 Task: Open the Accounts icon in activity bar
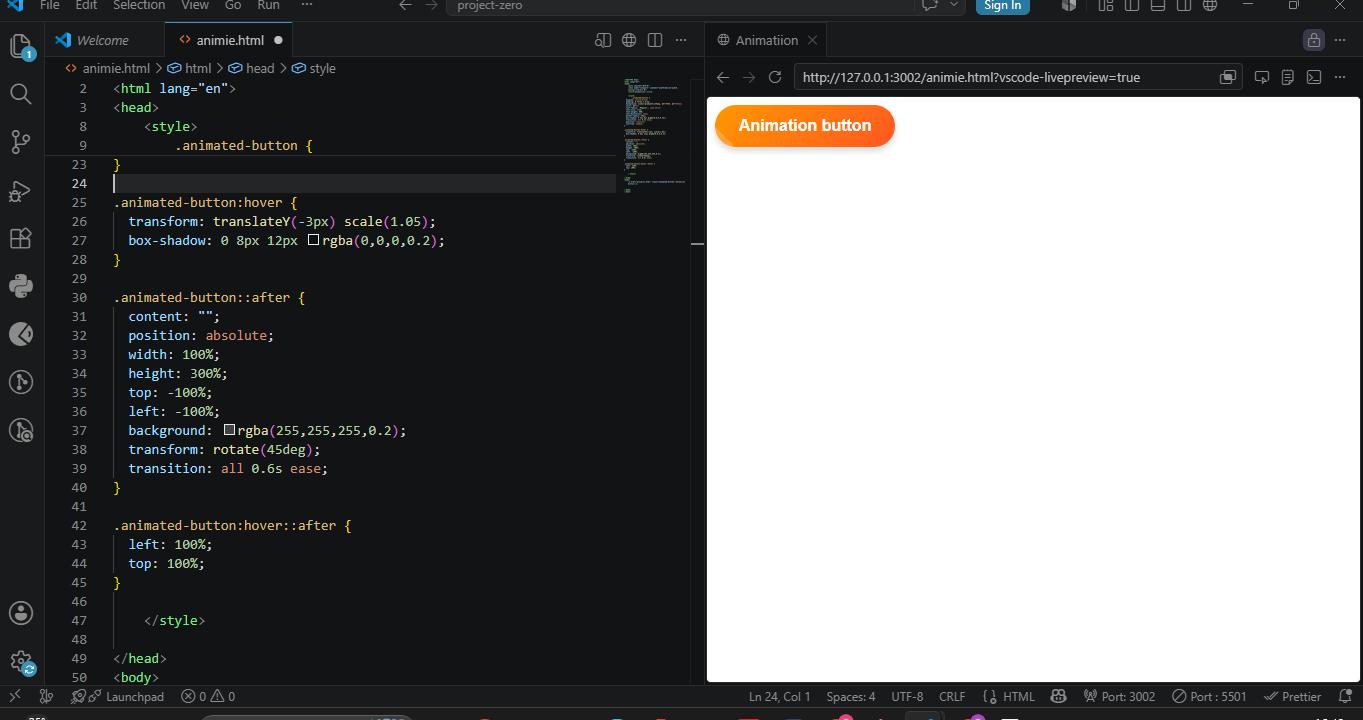[x=21, y=613]
